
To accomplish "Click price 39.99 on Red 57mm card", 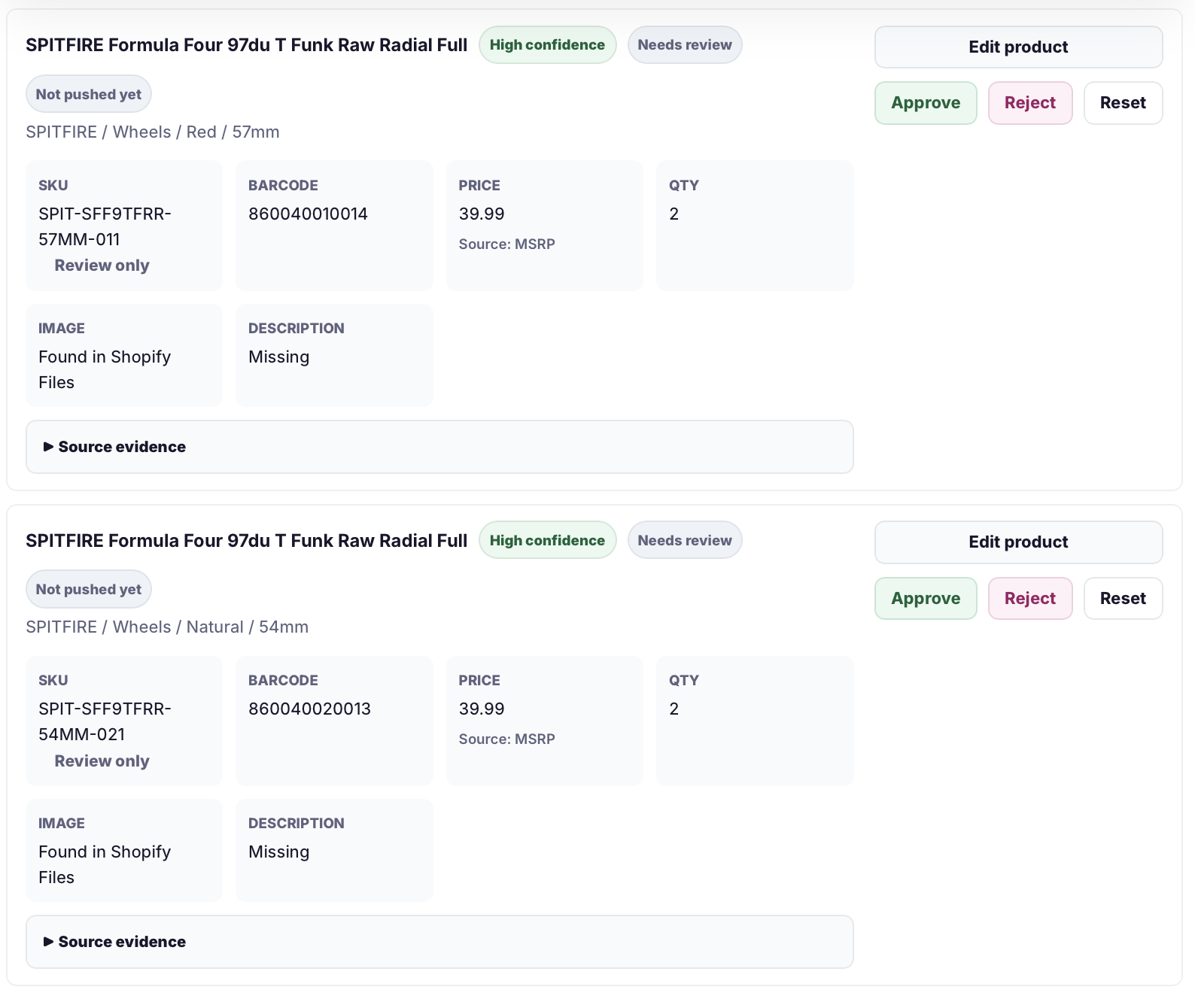I will pyautogui.click(x=482, y=214).
